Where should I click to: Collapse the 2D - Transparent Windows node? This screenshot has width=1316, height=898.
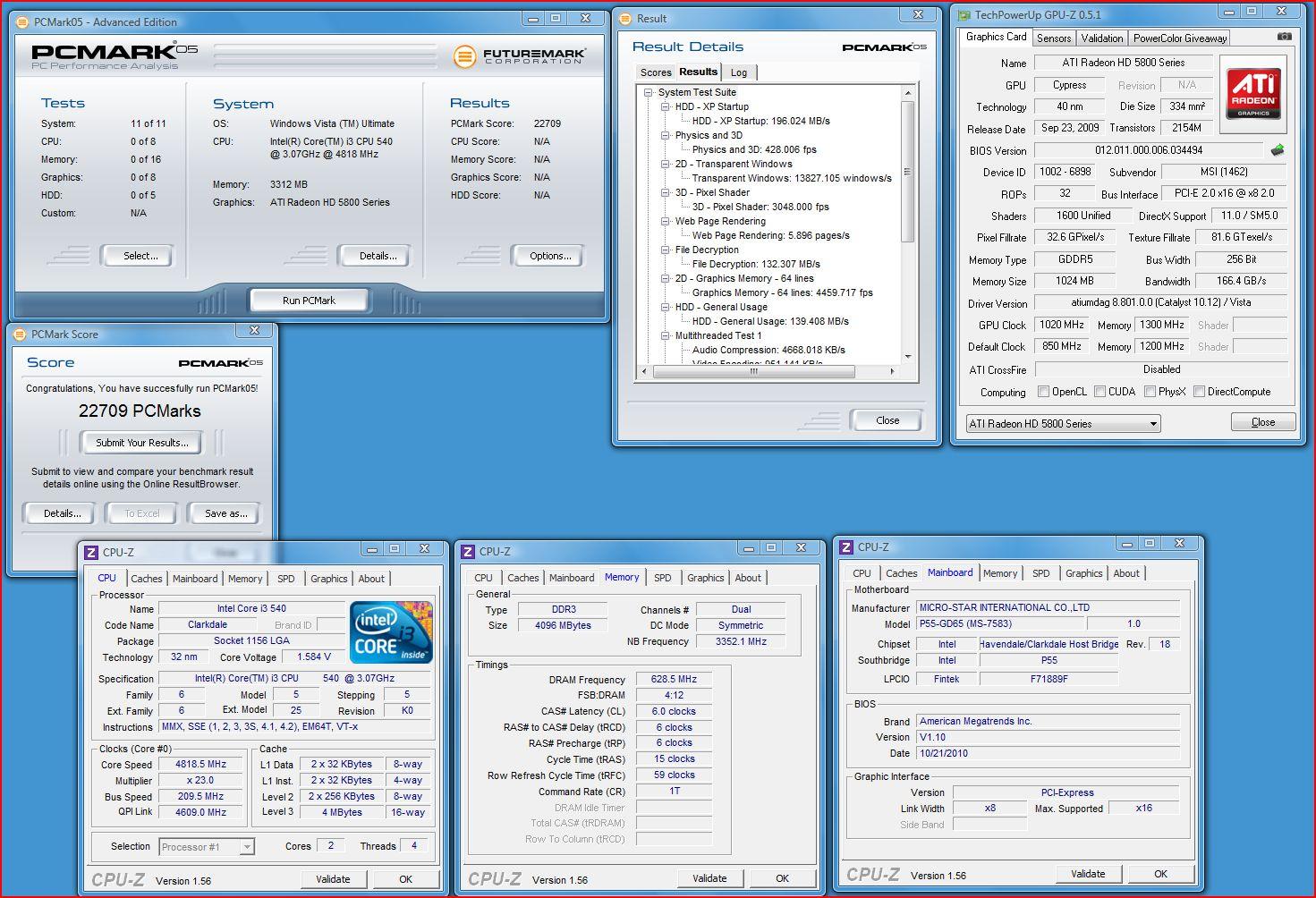tap(666, 164)
